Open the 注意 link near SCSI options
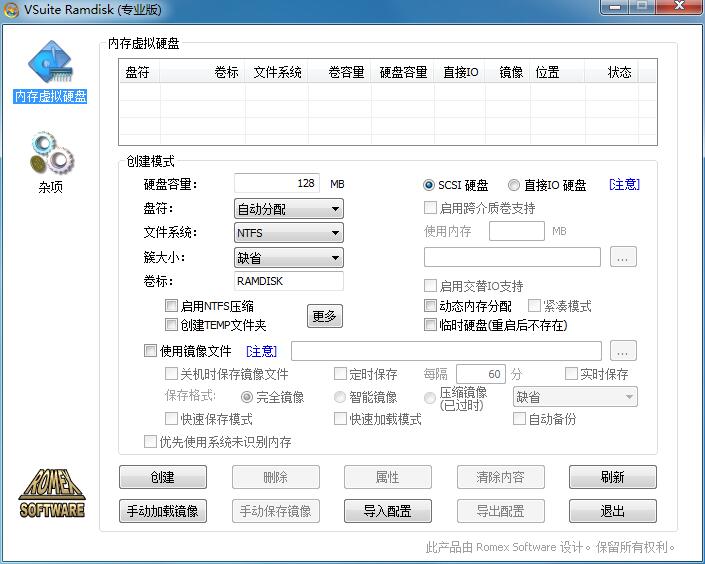Screen dimensions: 705x564 tap(624, 185)
